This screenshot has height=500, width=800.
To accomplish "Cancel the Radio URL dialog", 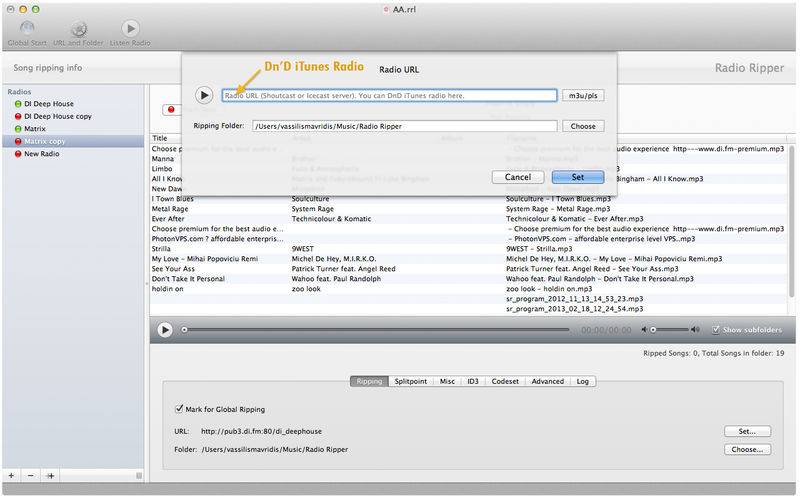I will 518,177.
